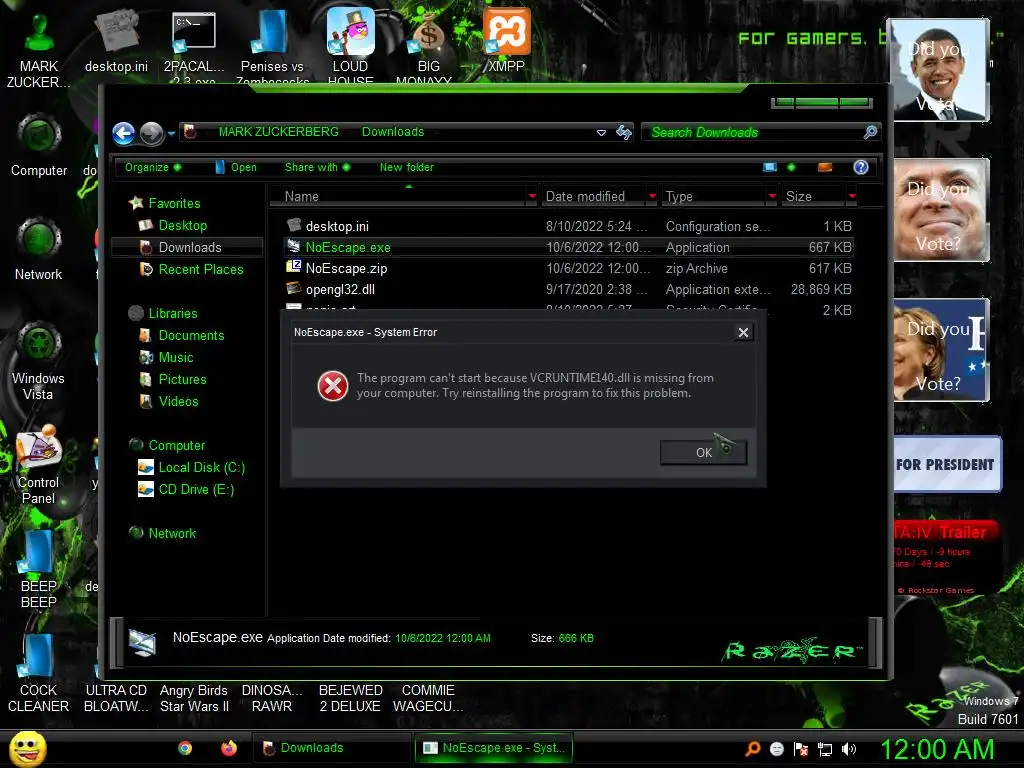Image resolution: width=1024 pixels, height=768 pixels.
Task: Open Local Disk (C:) in navigation pane
Action: tap(192, 468)
